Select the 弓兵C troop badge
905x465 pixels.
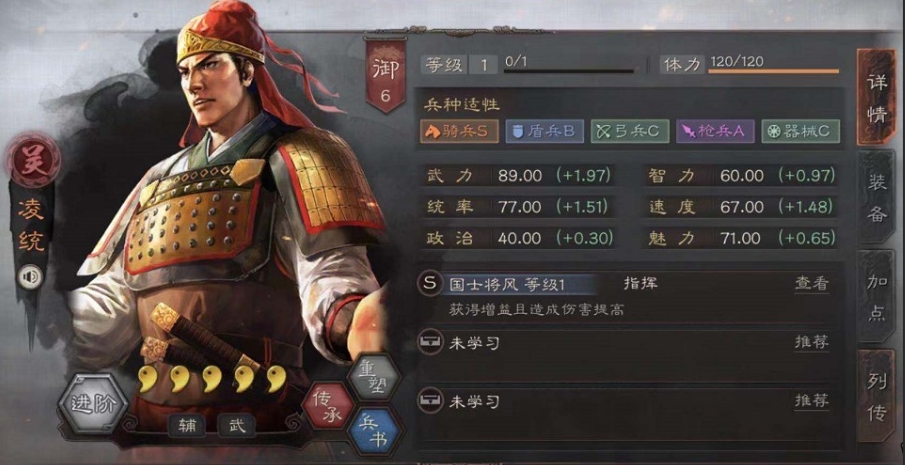(630, 132)
